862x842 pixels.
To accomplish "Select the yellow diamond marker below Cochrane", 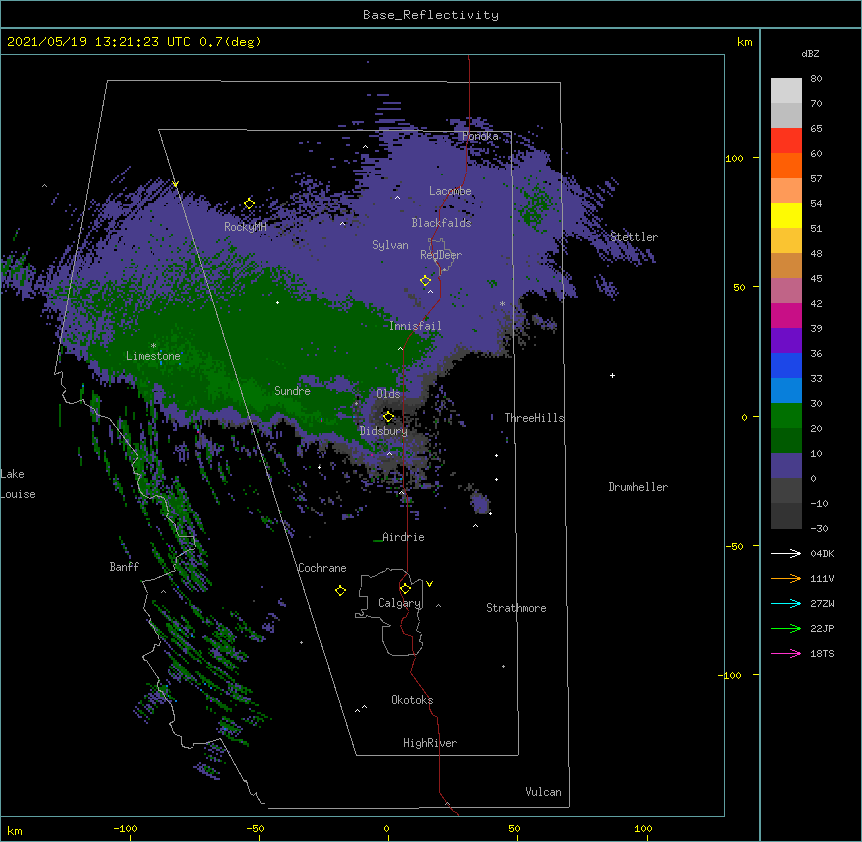I will point(340,590).
